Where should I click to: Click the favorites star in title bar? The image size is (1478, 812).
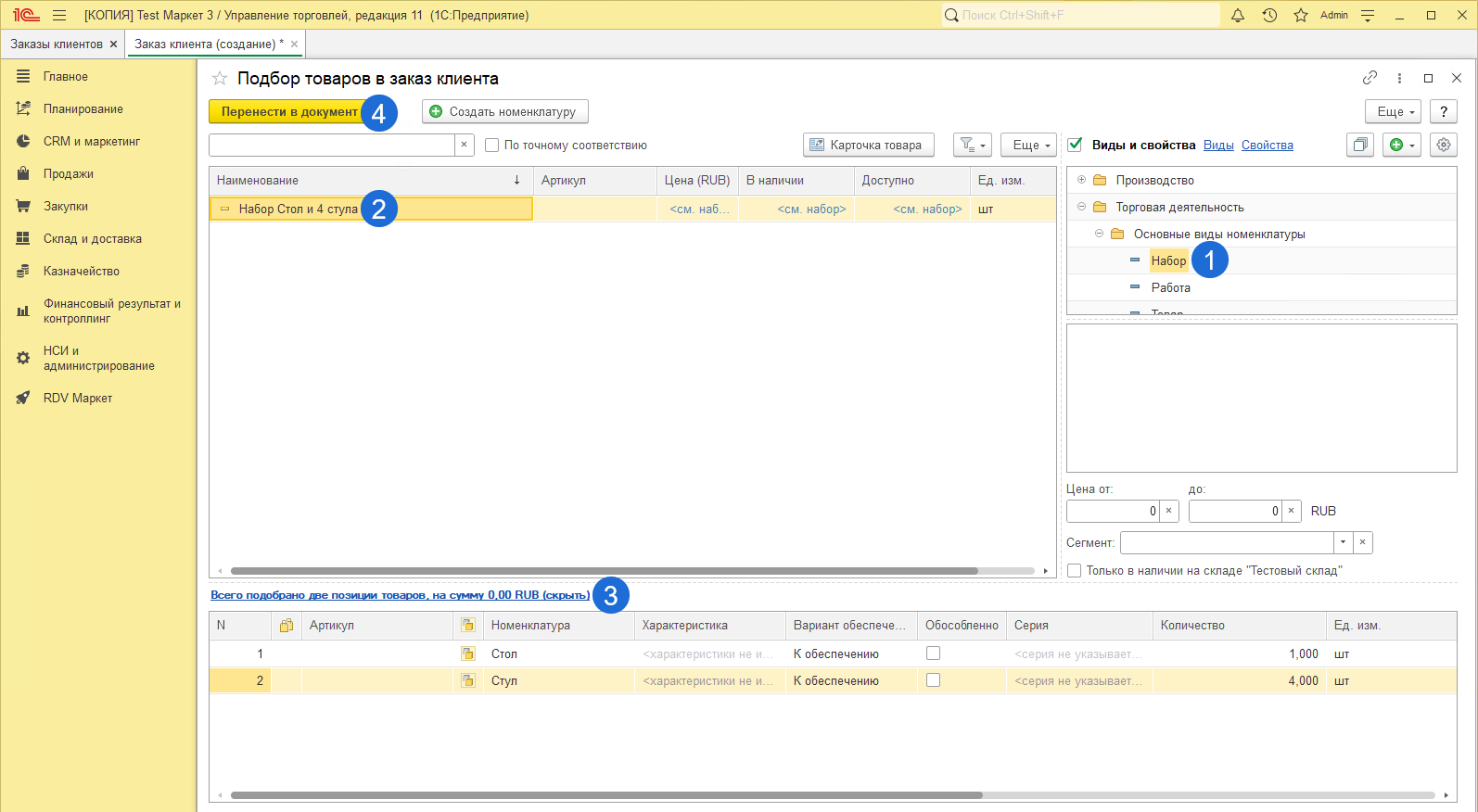(1301, 15)
